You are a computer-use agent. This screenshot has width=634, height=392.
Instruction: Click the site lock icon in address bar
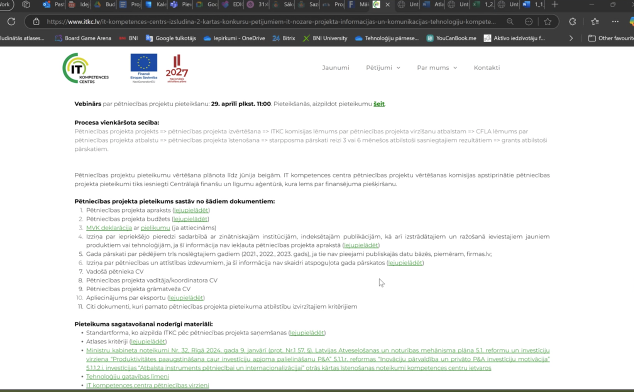[x=36, y=21]
